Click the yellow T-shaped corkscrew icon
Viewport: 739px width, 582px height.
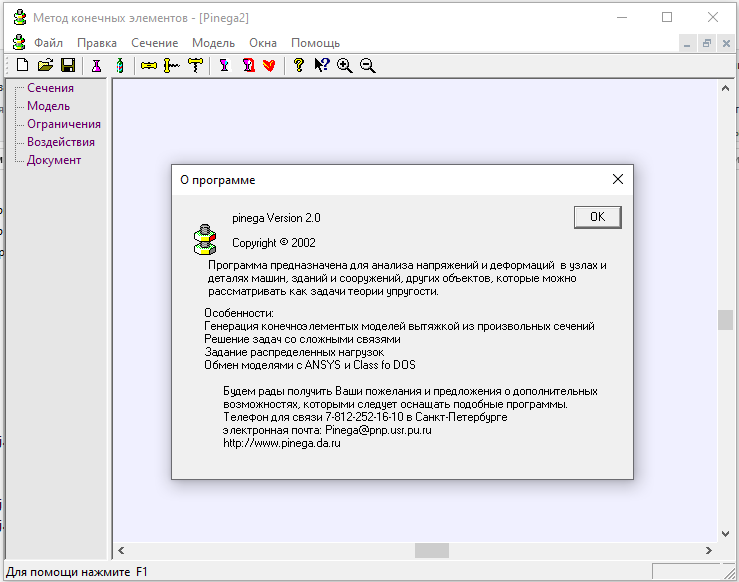[196, 65]
